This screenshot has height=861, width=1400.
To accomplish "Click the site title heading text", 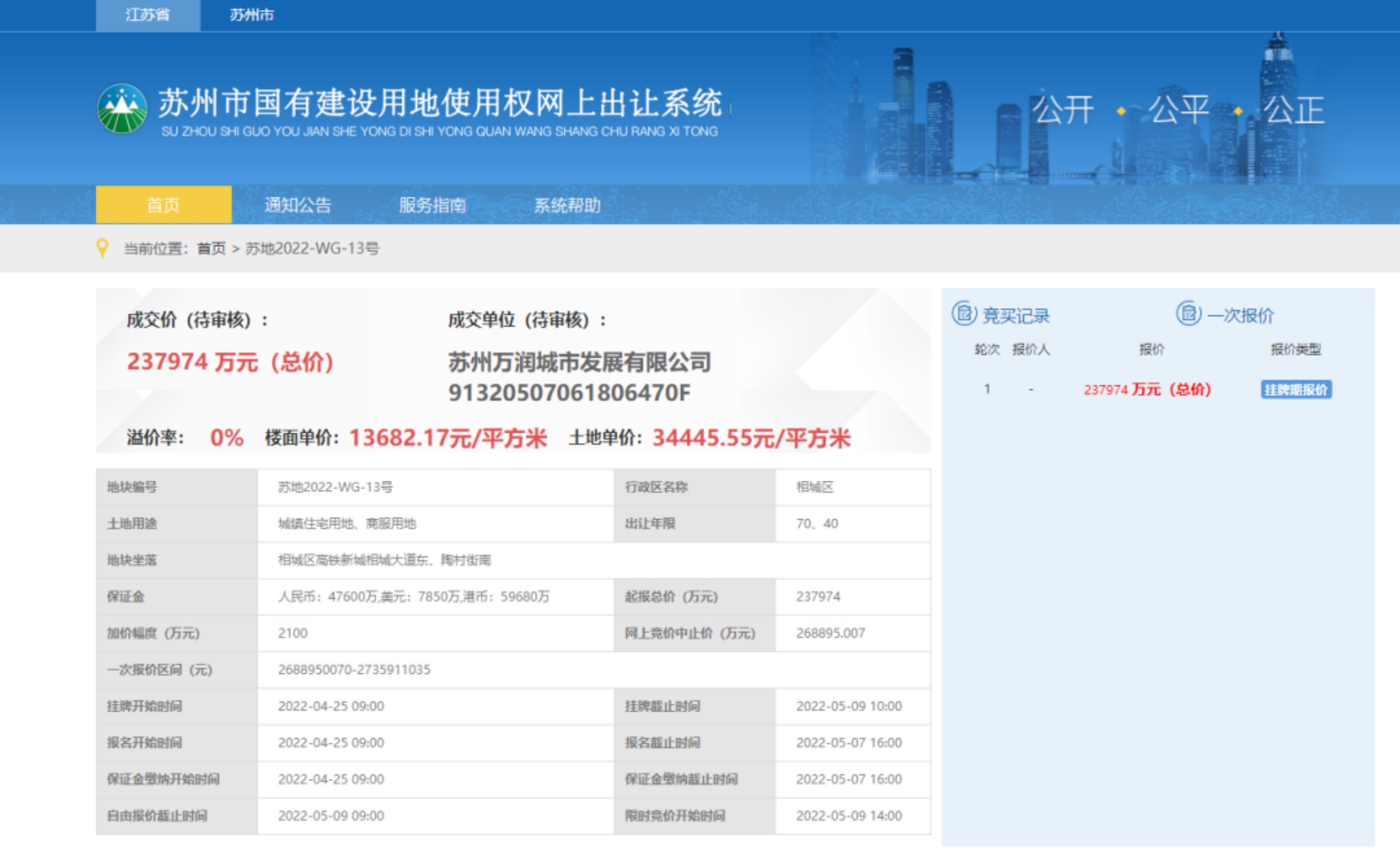I will (x=440, y=103).
